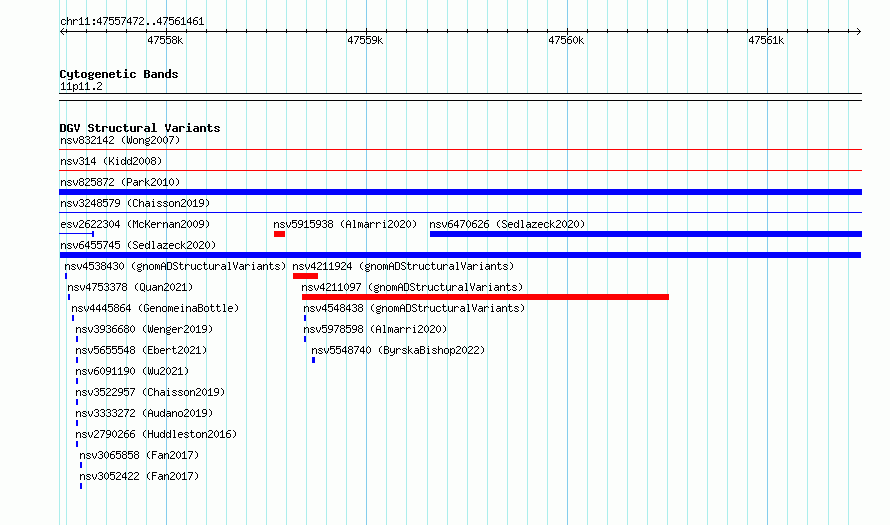This screenshot has width=890, height=525.
Task: Click nsv4211924 (gnomADStructuralVariants) label
Action: pos(403,266)
